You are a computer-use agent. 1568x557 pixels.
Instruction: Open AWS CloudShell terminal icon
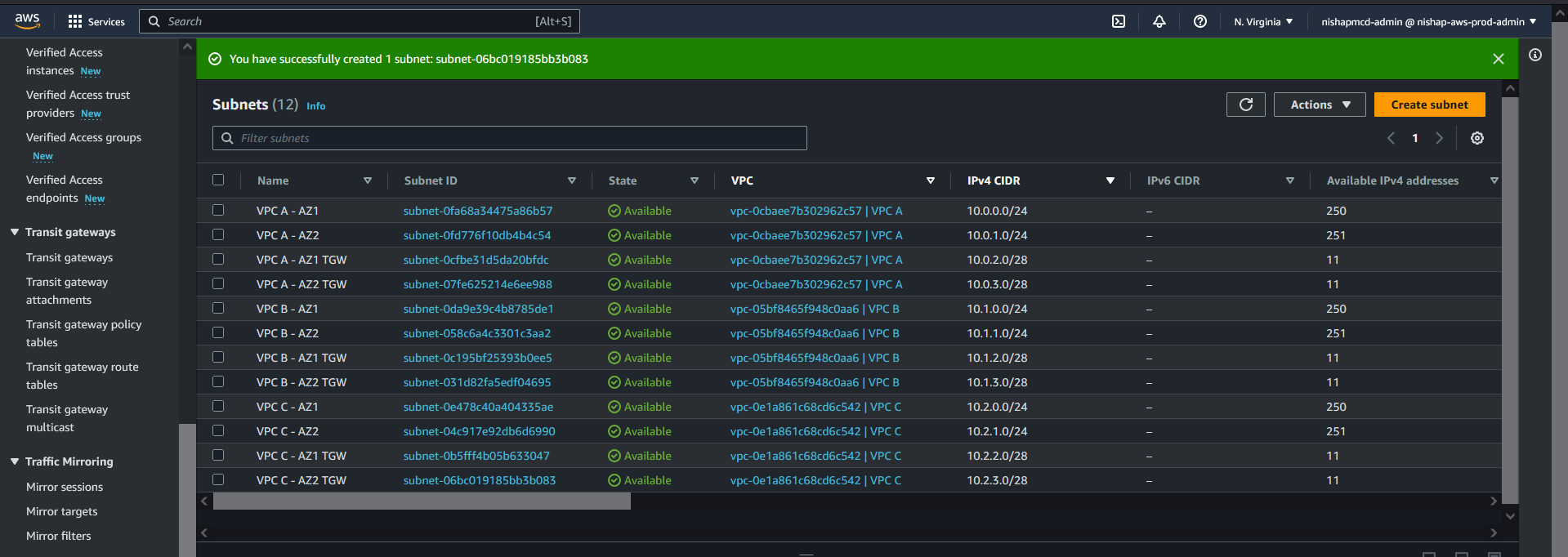(1119, 21)
